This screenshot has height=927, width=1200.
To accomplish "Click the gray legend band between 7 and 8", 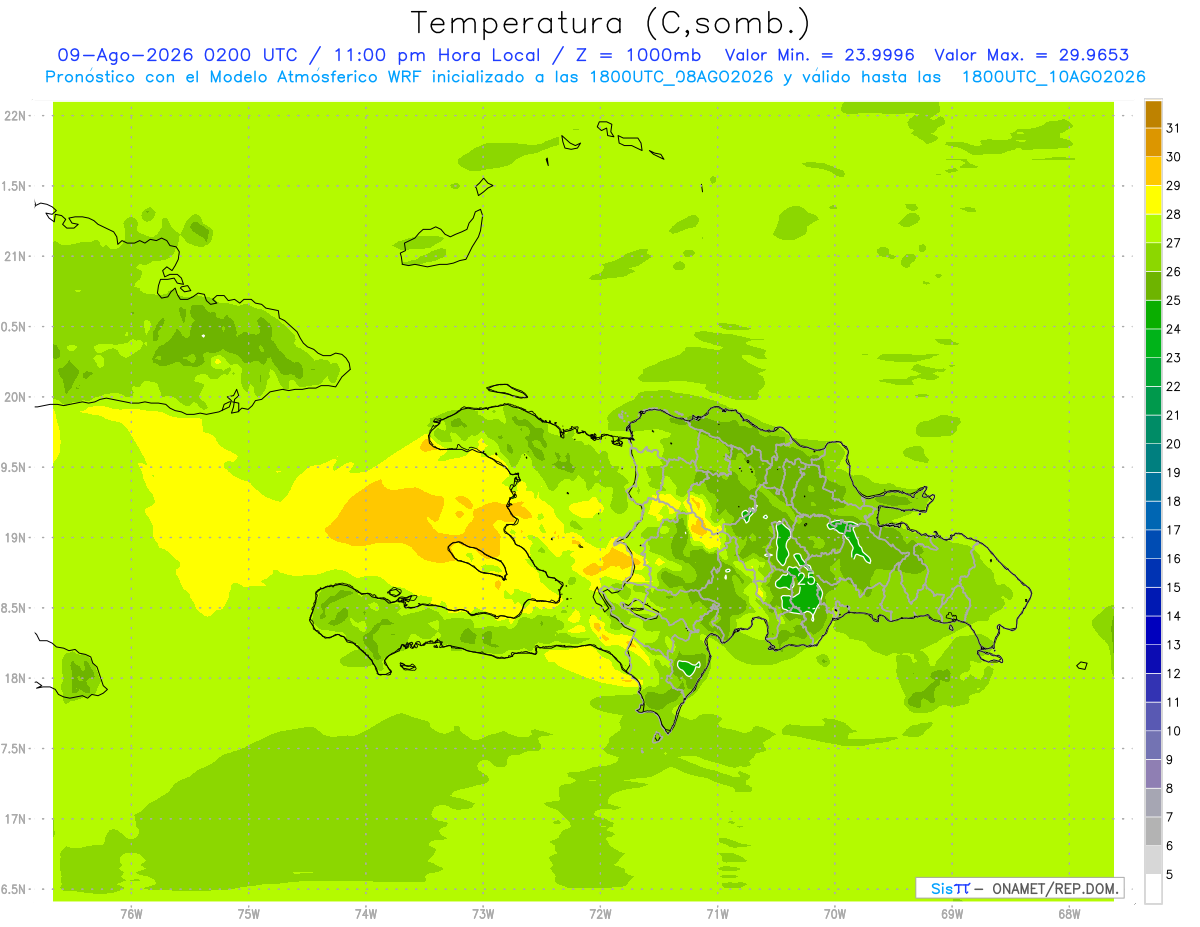I will (1153, 802).
